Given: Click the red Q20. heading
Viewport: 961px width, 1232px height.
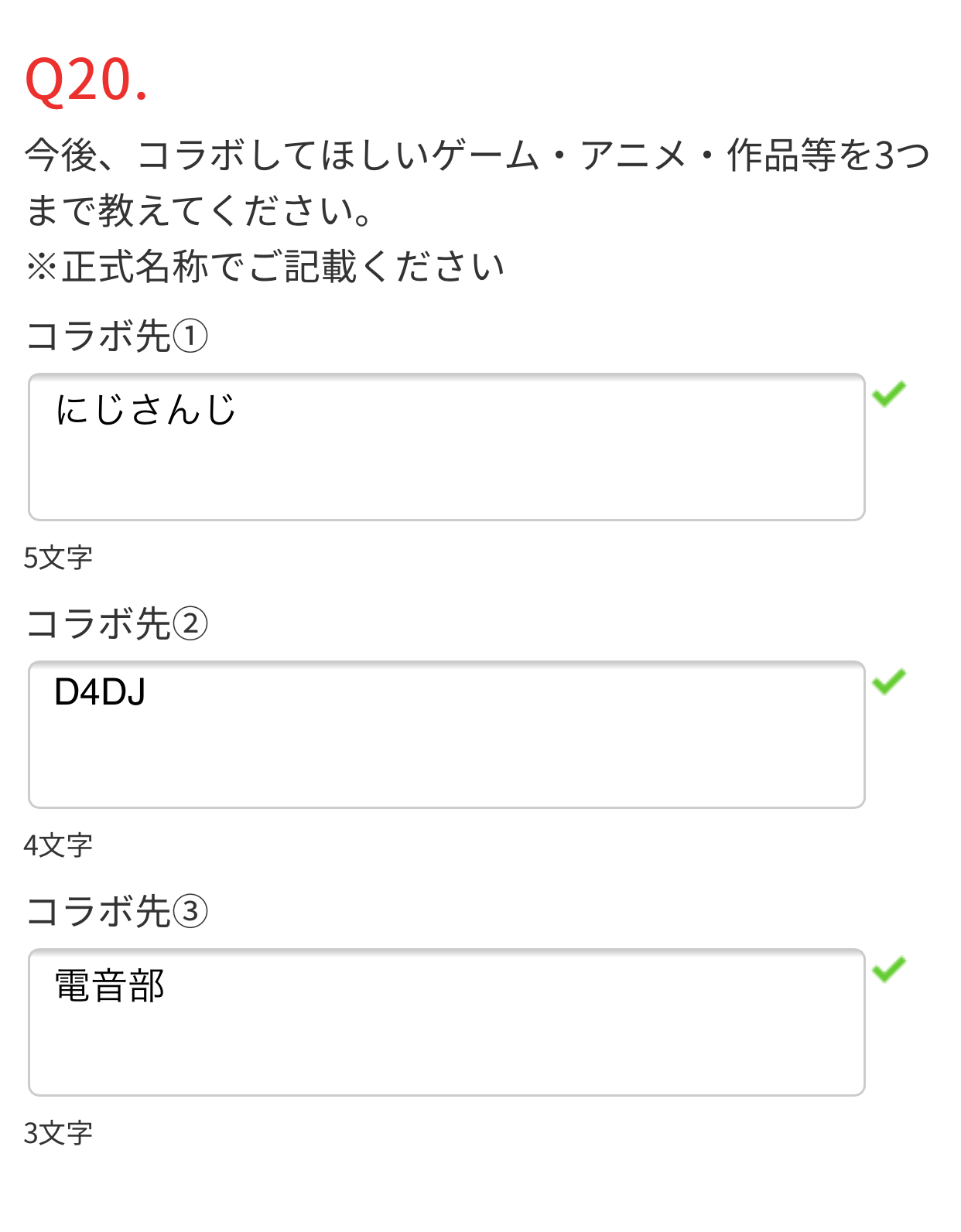Looking at the screenshot, I should coord(87,80).
